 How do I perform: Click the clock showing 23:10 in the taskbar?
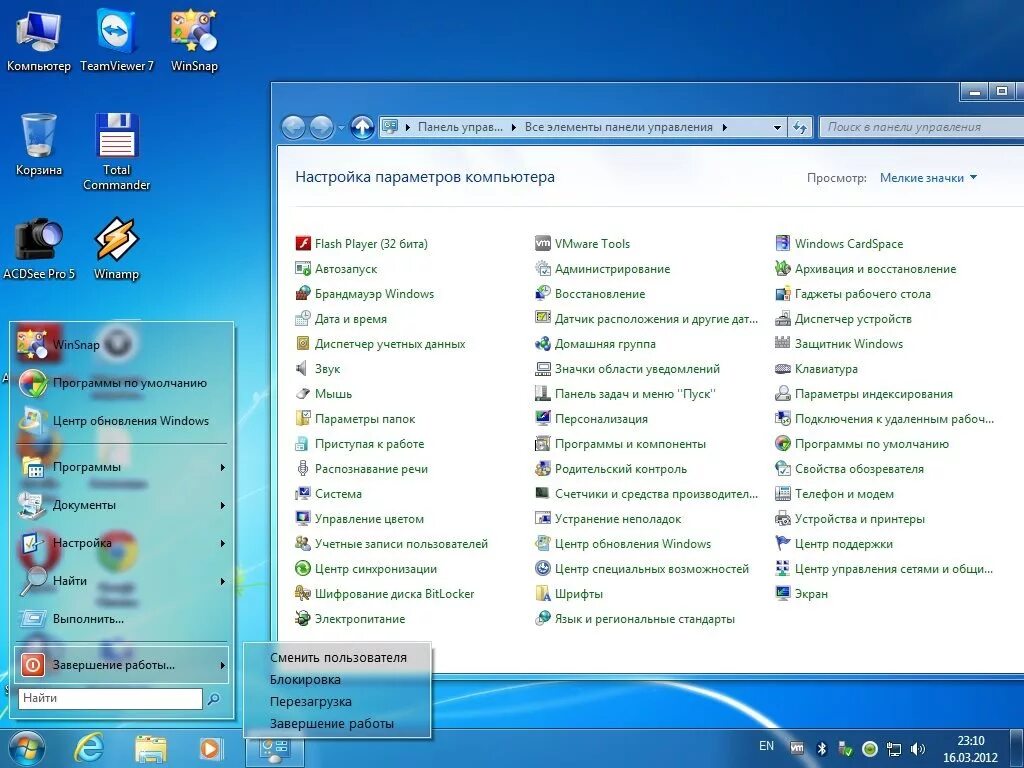pos(970,741)
